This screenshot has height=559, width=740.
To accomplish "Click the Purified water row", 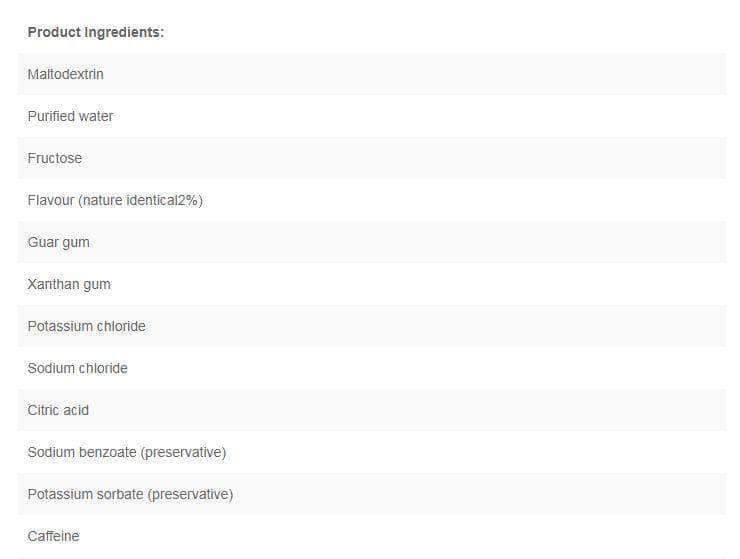I will coord(70,116).
